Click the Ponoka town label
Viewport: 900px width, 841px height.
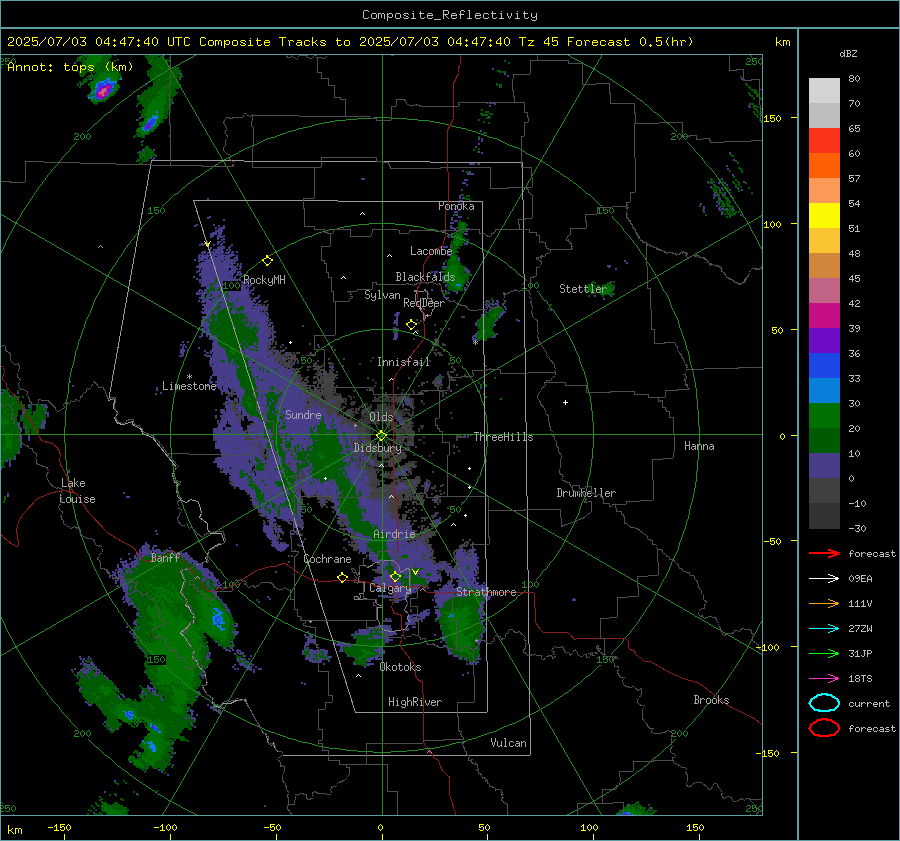[456, 206]
